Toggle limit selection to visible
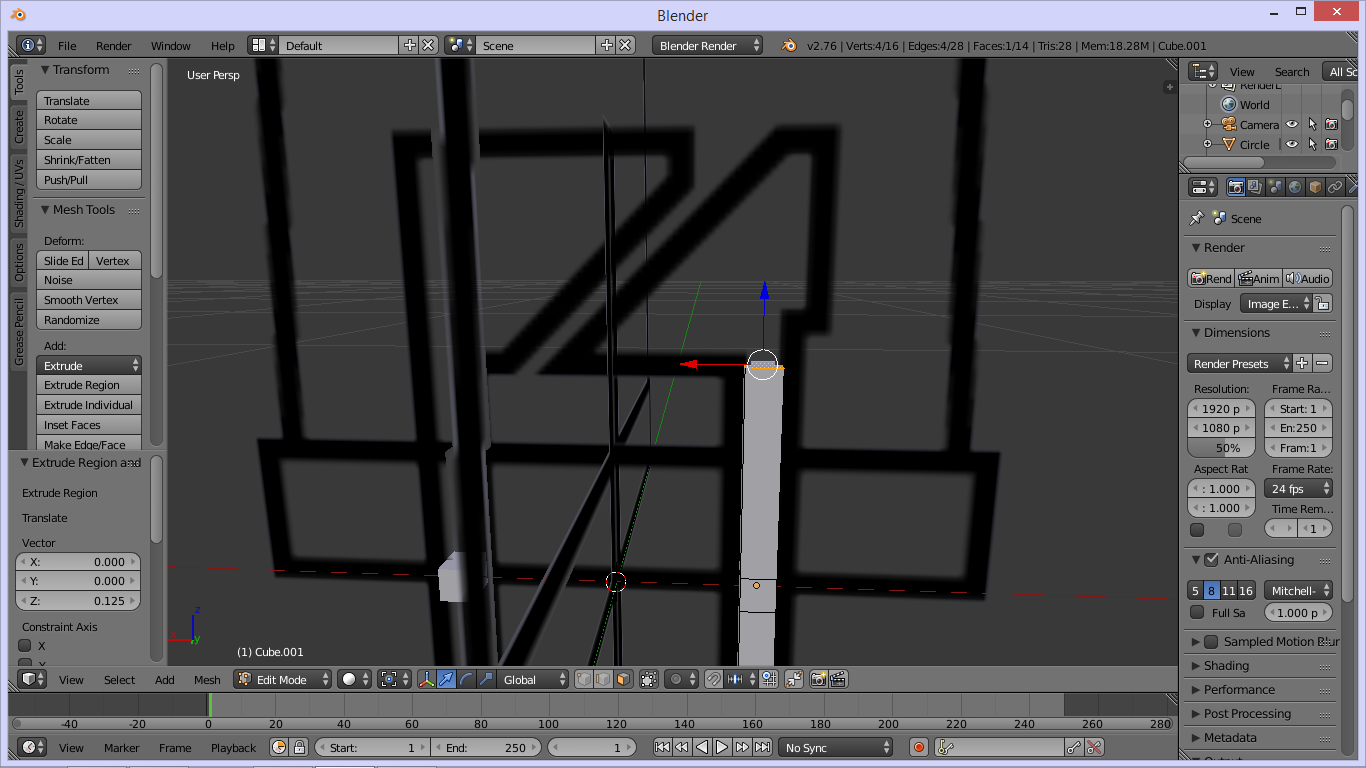Screen dimensions: 1366x768 (648, 679)
